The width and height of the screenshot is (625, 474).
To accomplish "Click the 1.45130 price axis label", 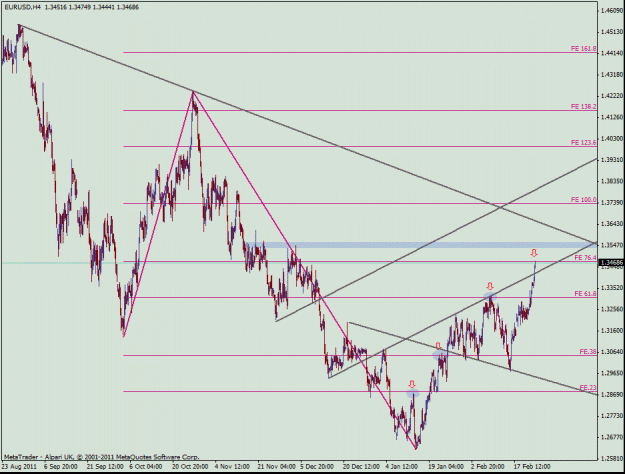I will [612, 31].
